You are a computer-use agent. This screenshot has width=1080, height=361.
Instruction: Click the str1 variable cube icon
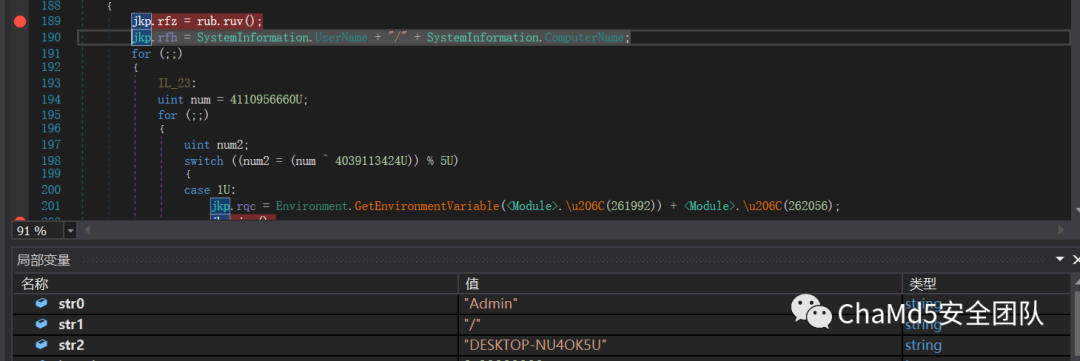42,324
